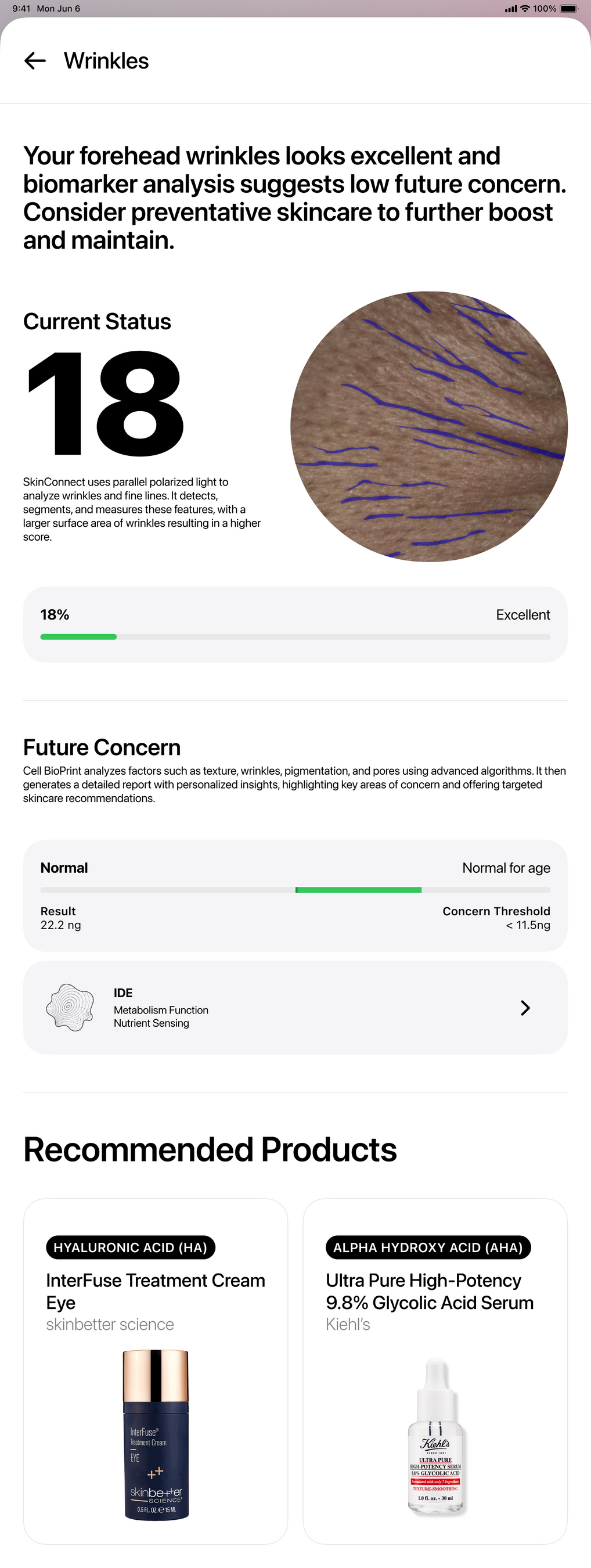Screen dimensions: 591x1568
Task: Tap the skinbetter science cream bottle image
Action: (x=156, y=1434)
